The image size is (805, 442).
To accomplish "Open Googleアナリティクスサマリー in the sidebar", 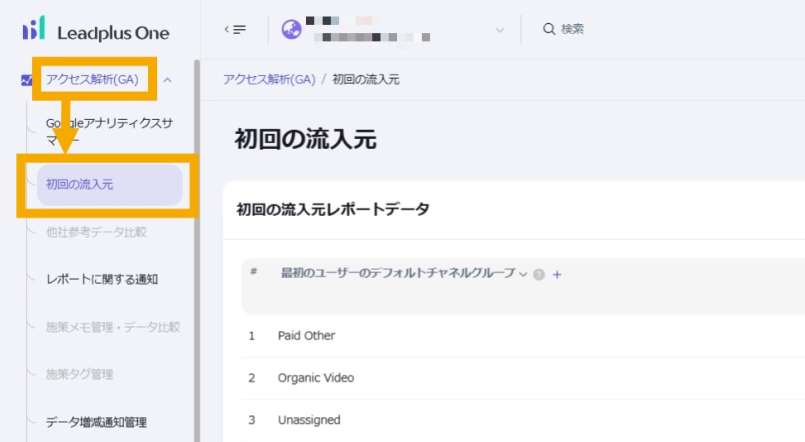I will [108, 132].
